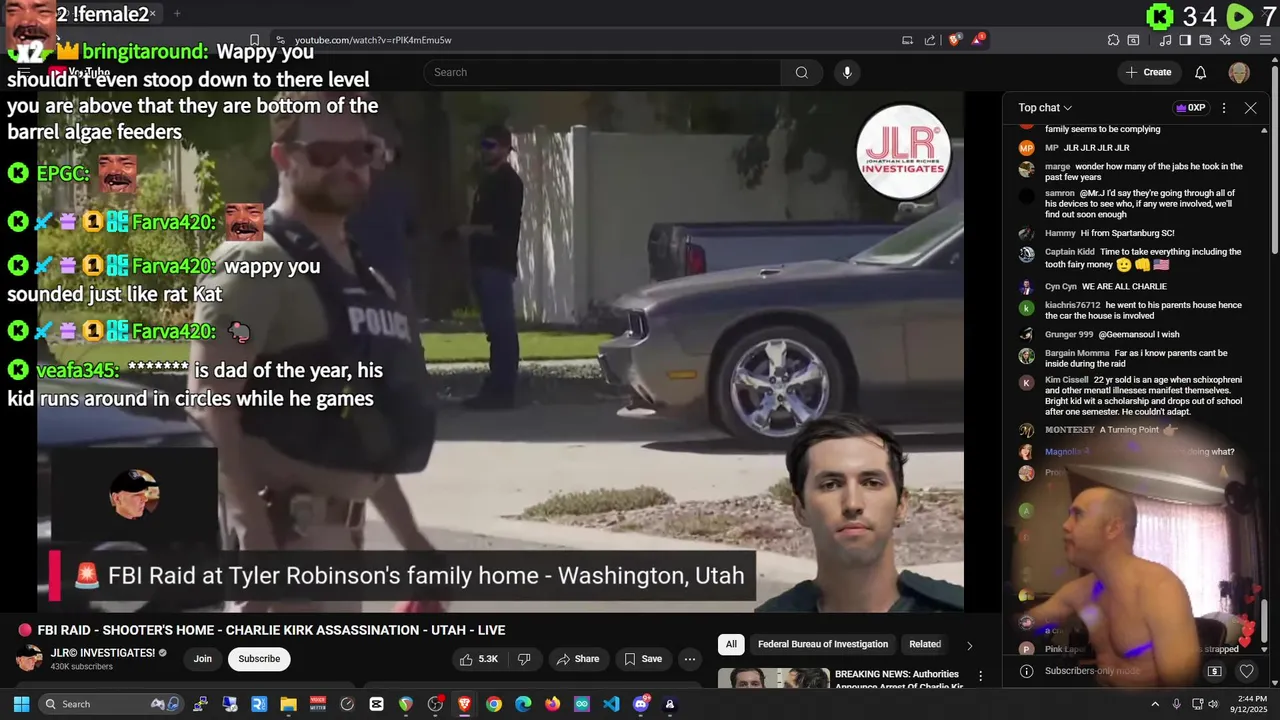Viewport: 1280px width, 720px height.
Task: Select the All filter chip
Action: pos(731,644)
